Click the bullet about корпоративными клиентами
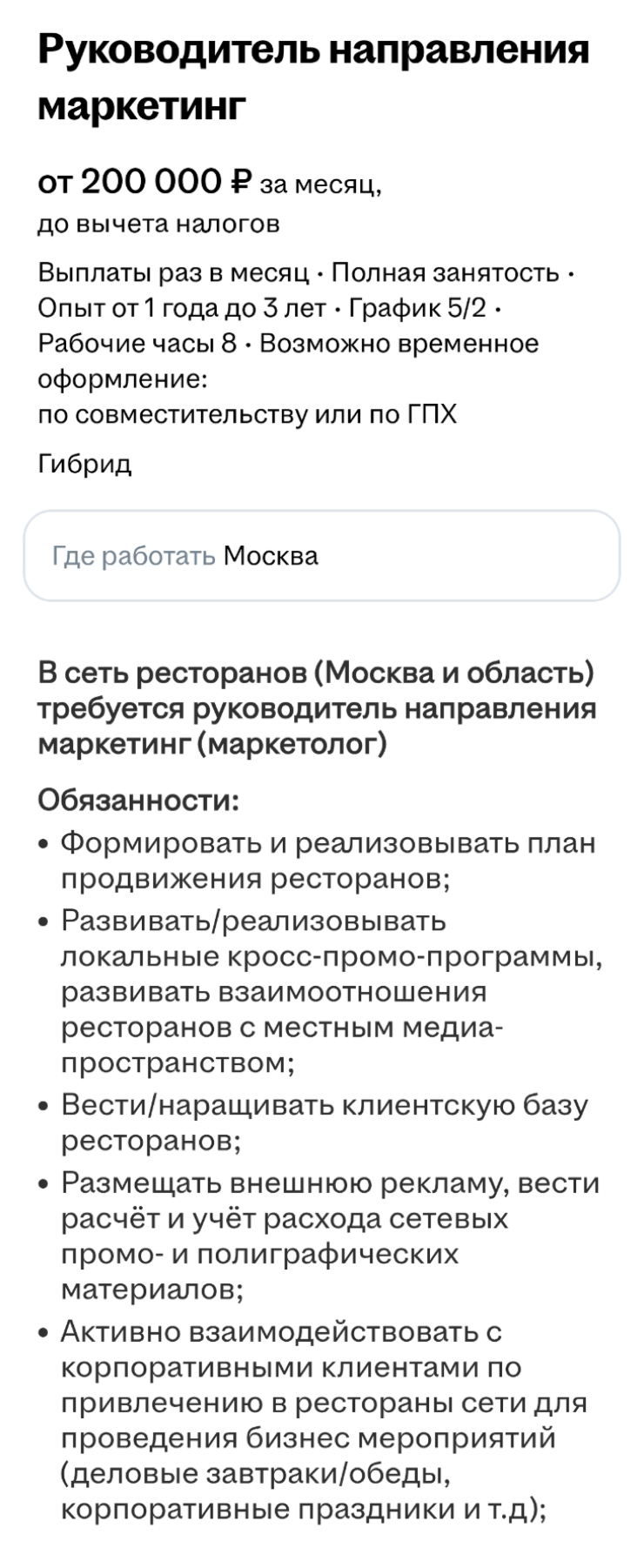 pos(324,1419)
